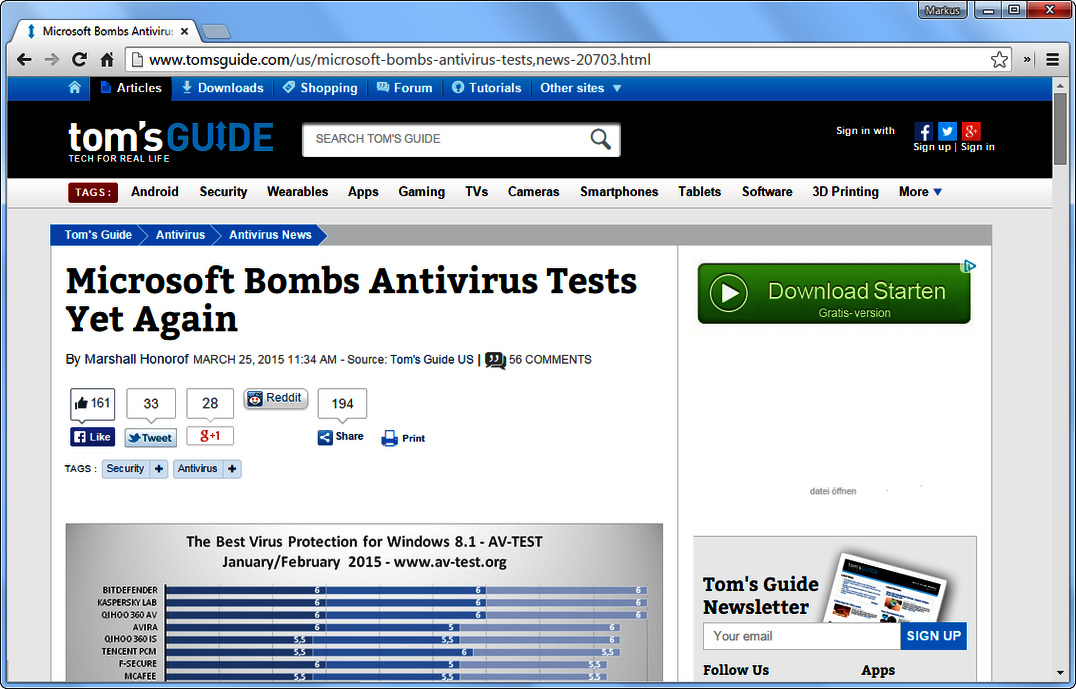Click the search magnifier in Tom's Guide
This screenshot has height=689, width=1076.
tap(599, 139)
